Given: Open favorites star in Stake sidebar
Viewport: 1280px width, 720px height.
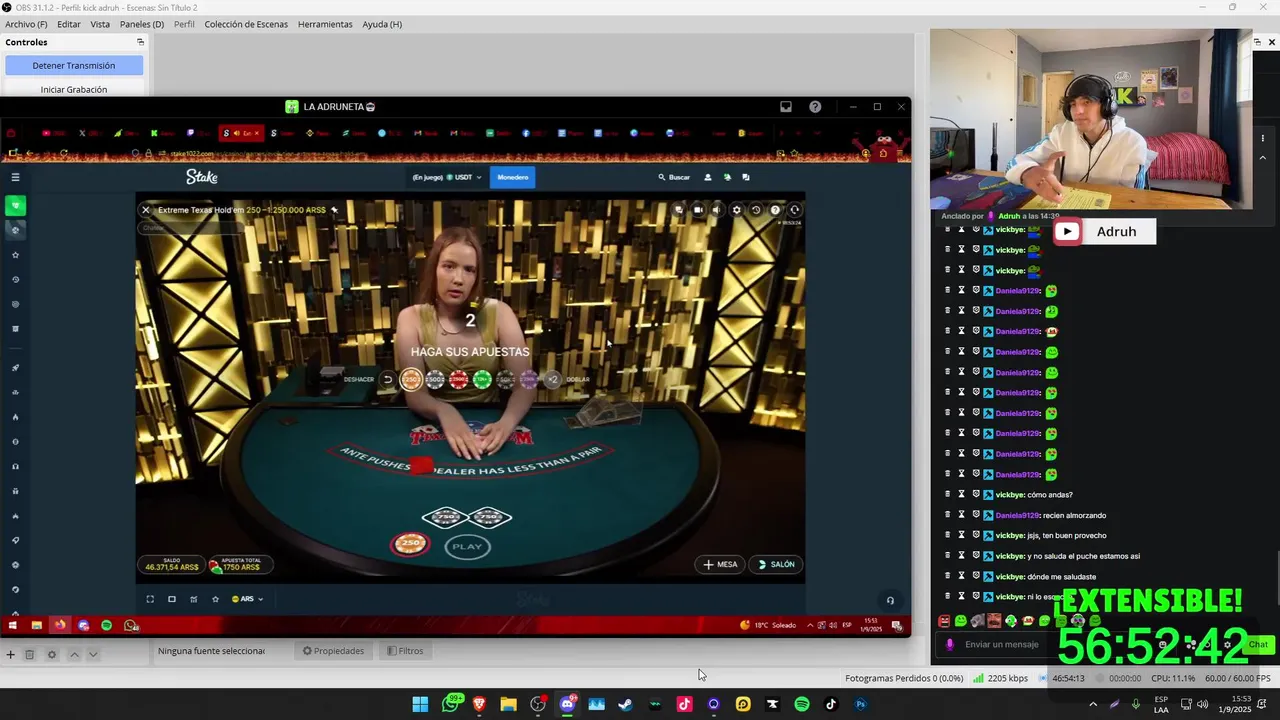Looking at the screenshot, I should point(15,254).
